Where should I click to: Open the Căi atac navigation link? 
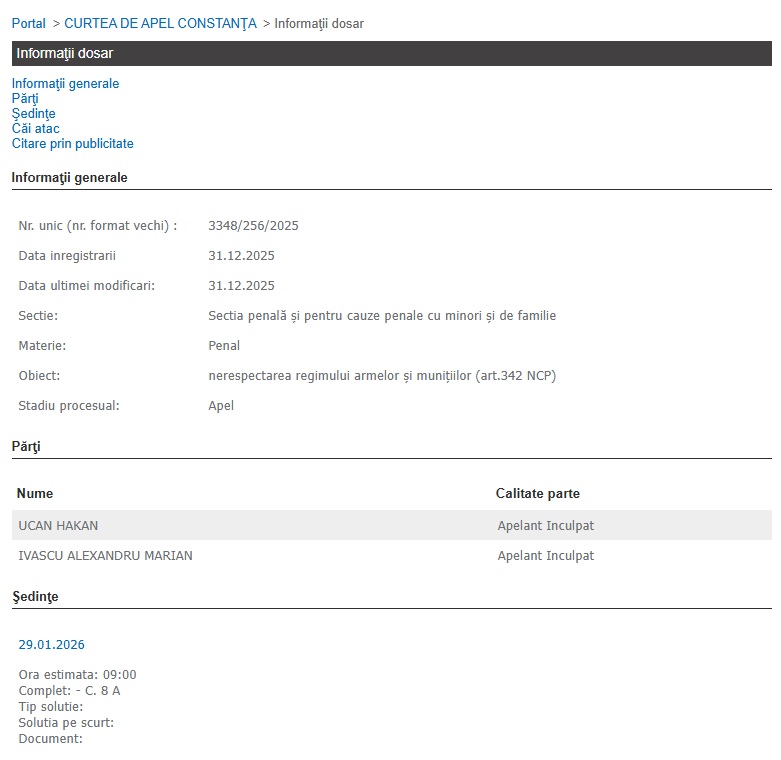[35, 129]
